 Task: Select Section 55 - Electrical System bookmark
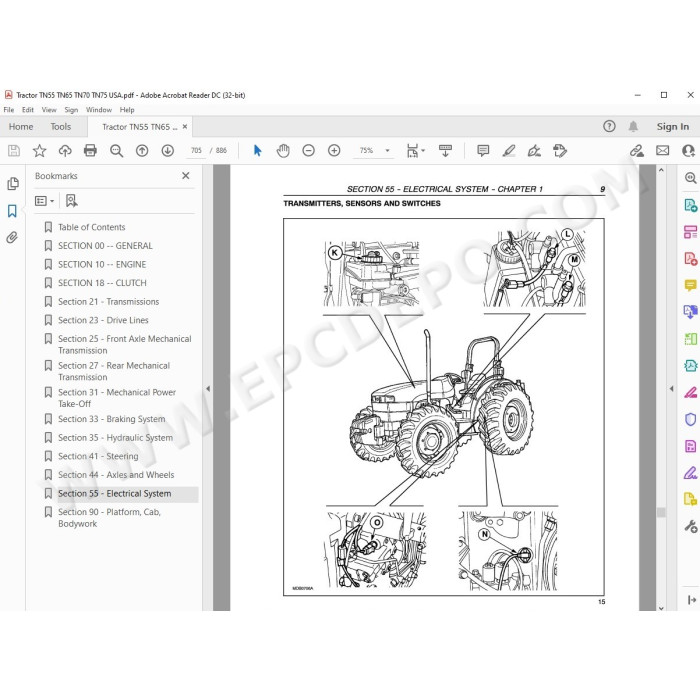pyautogui.click(x=115, y=494)
